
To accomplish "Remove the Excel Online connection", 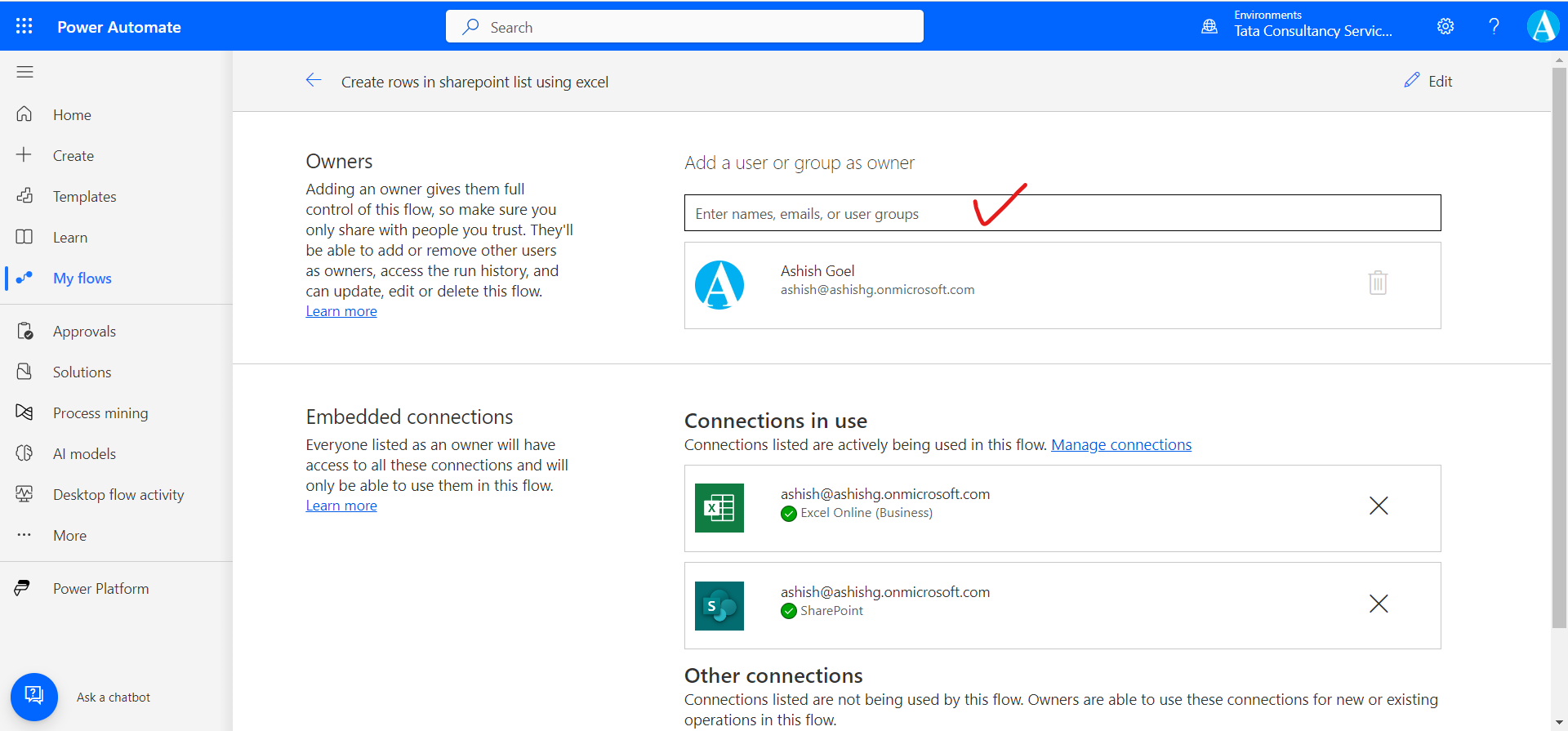I will [x=1378, y=506].
